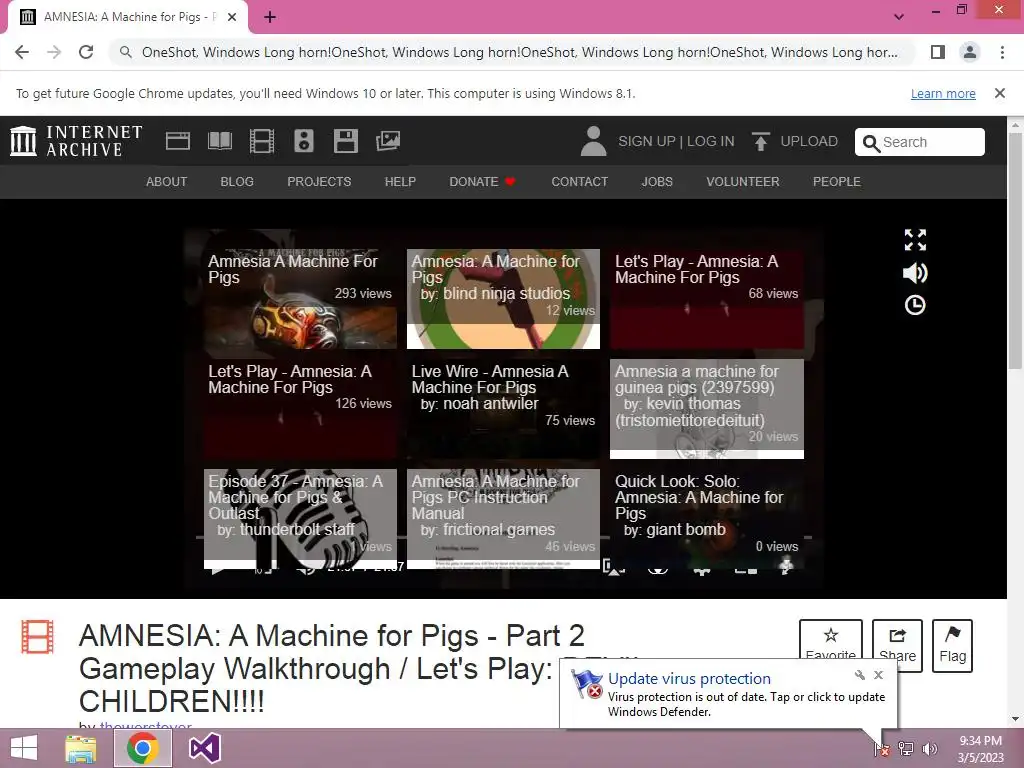Open the BLOG menu item
Screen dimensions: 1024x768
237,182
